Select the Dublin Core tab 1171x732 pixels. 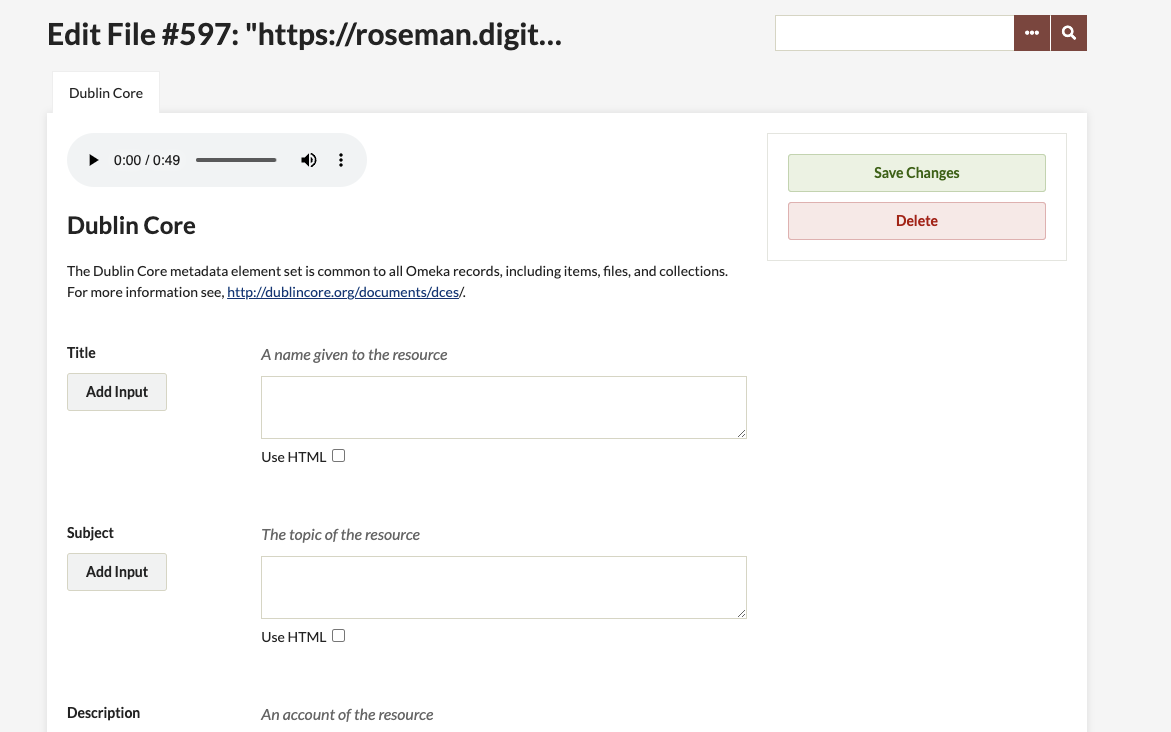point(106,93)
